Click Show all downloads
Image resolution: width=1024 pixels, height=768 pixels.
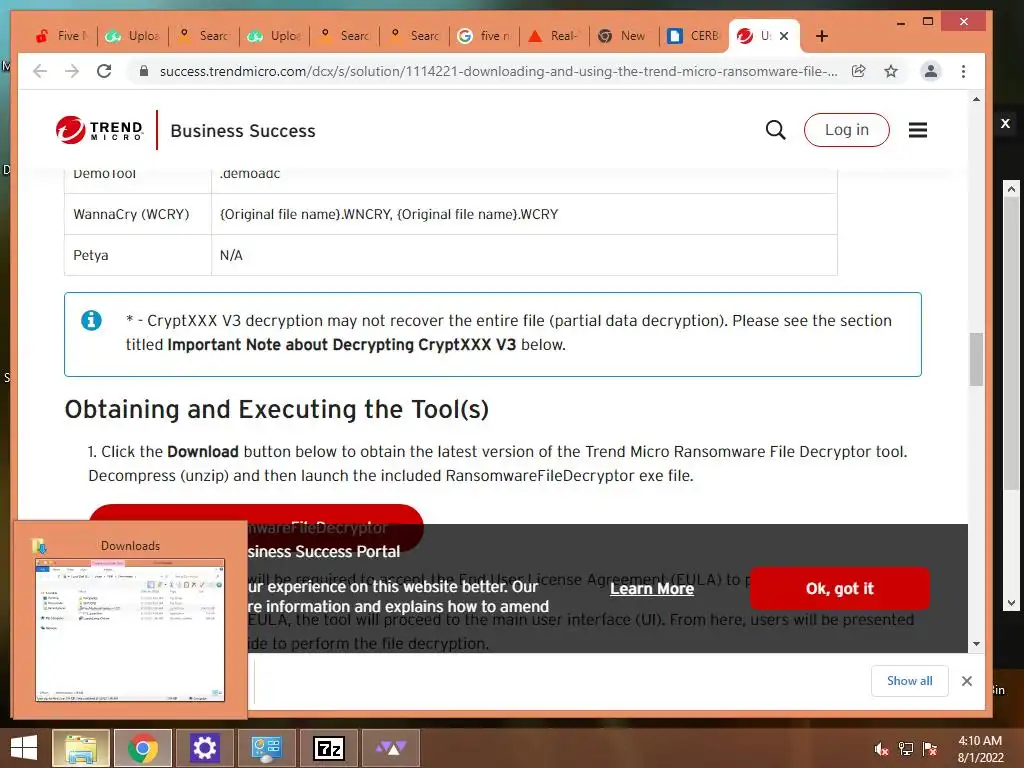(x=909, y=681)
